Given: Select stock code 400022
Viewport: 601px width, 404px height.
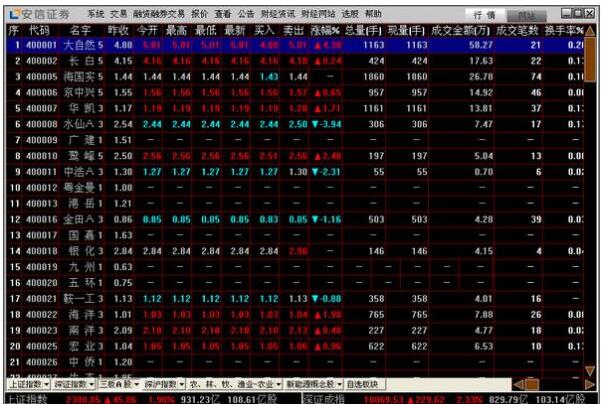Looking at the screenshot, I should point(41,315).
